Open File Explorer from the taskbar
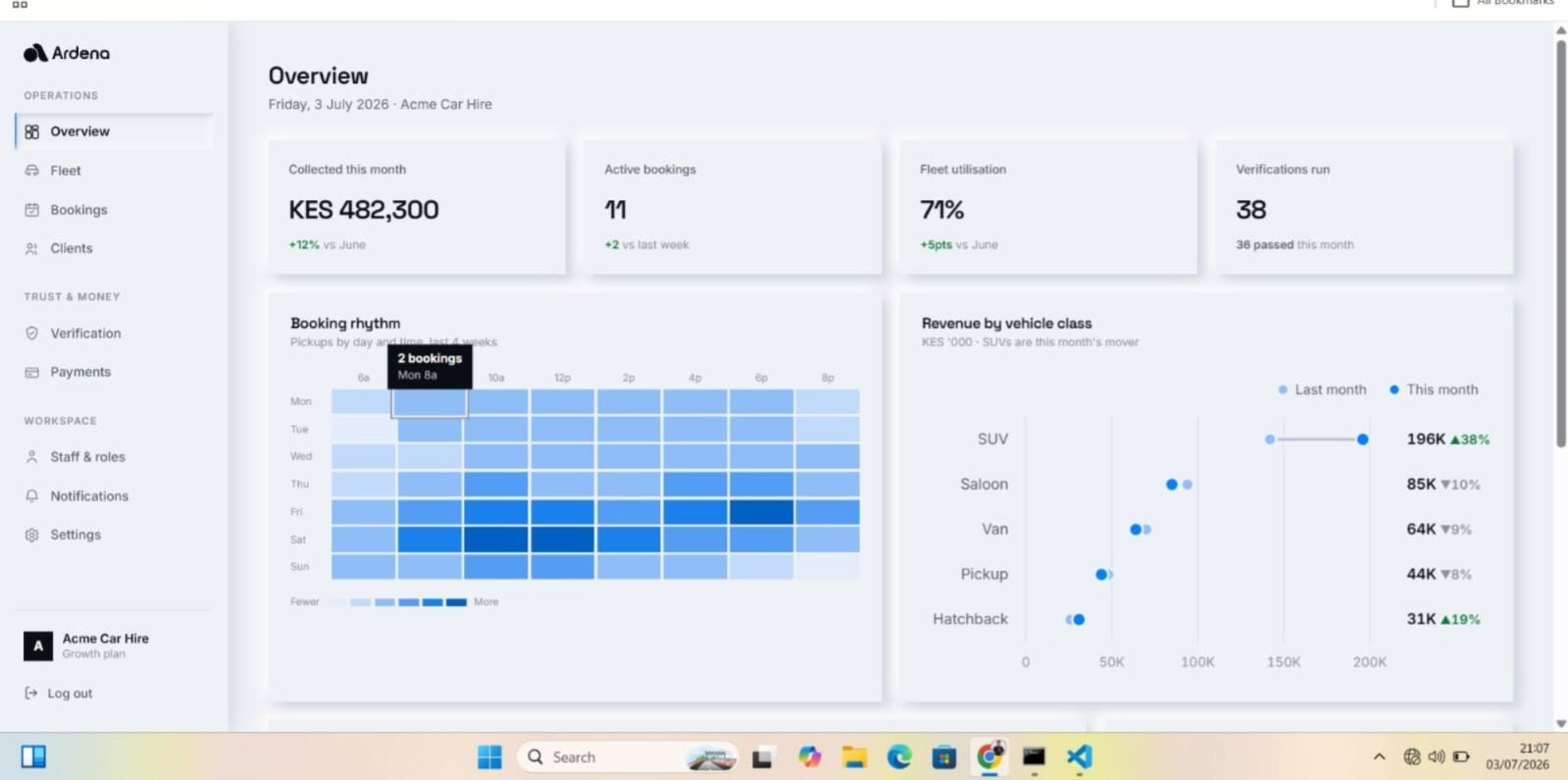 855,757
